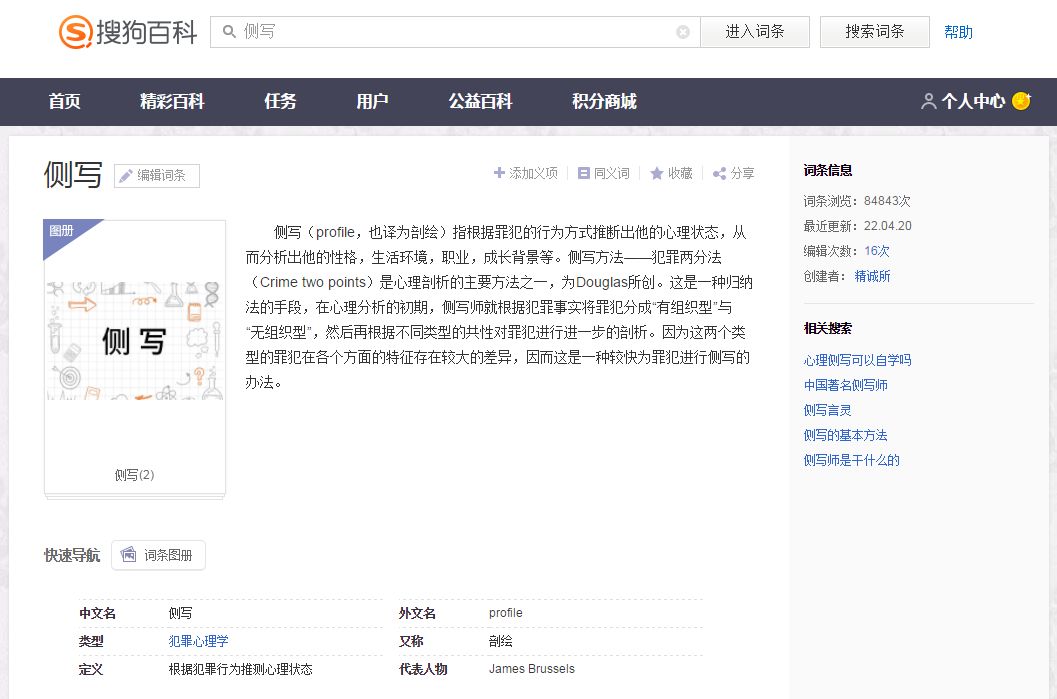Click the user avatar icon by 个人中心
This screenshot has height=699, width=1057.
click(929, 101)
